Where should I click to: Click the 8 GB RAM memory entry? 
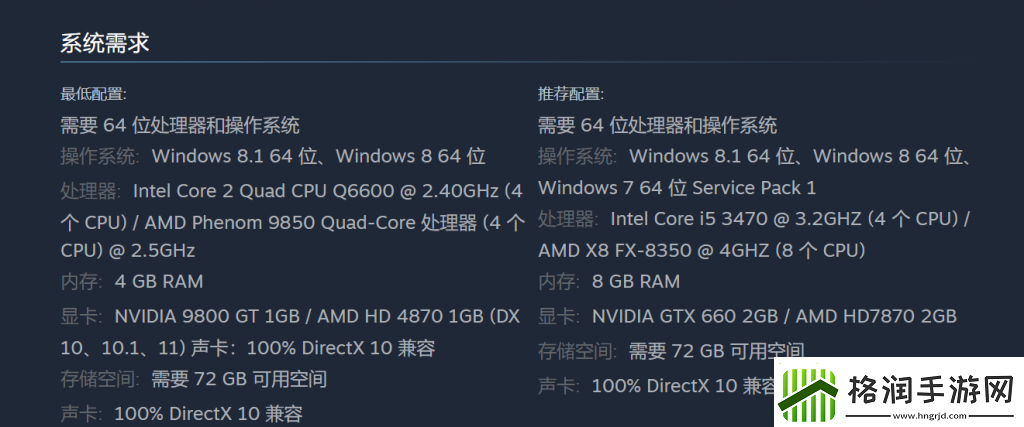click(636, 281)
